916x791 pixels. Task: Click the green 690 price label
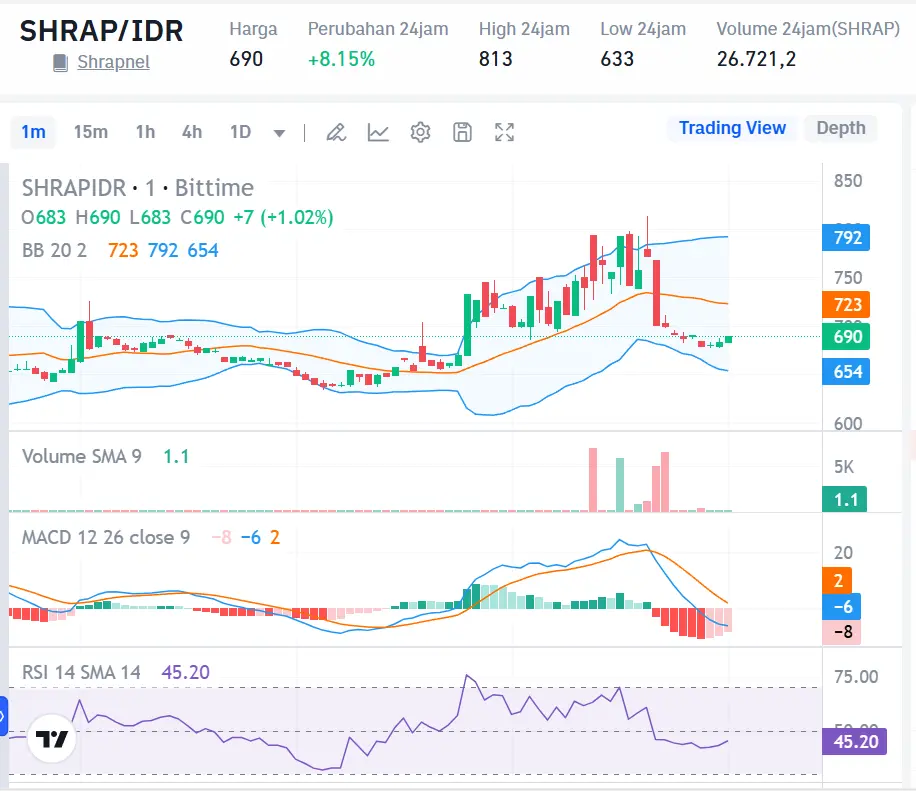pos(846,338)
